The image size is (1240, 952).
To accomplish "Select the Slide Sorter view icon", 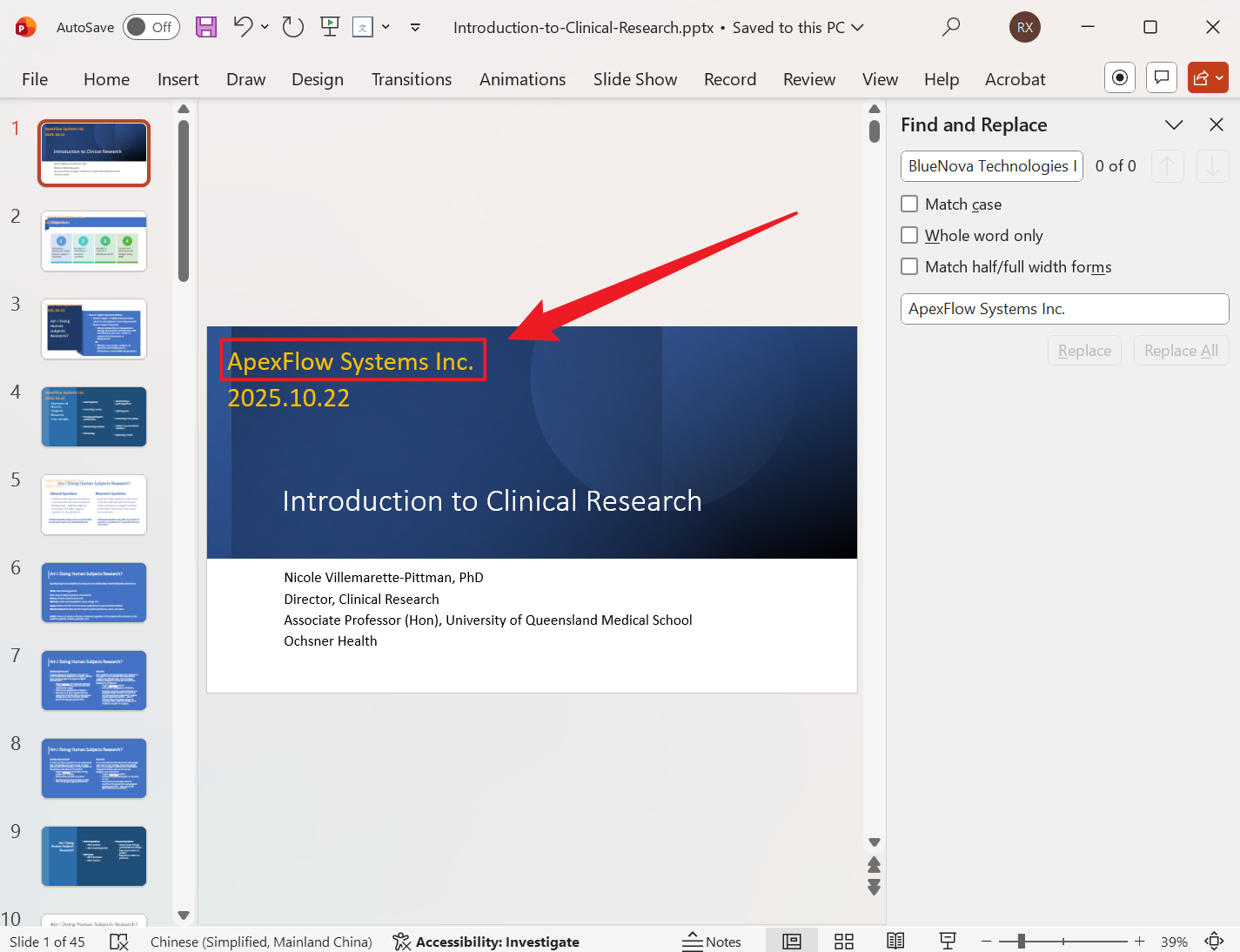I will [x=843, y=941].
